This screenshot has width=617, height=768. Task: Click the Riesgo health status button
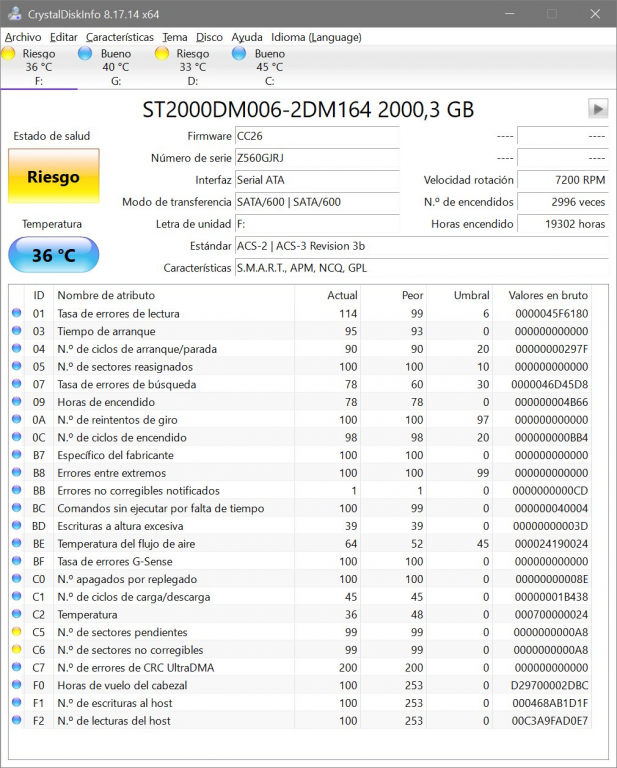tap(54, 177)
